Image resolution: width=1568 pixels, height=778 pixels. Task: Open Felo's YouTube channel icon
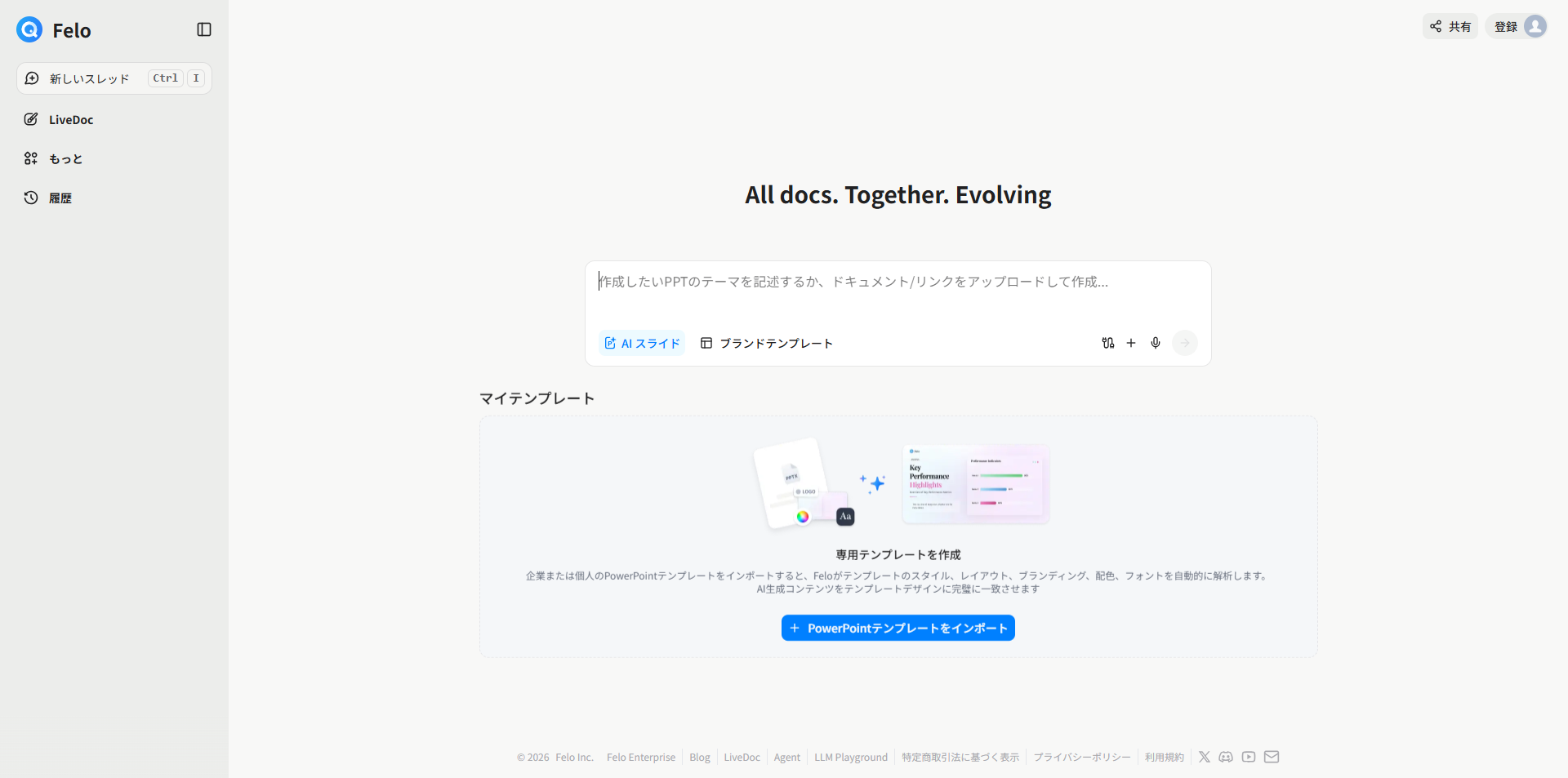pyautogui.click(x=1249, y=757)
